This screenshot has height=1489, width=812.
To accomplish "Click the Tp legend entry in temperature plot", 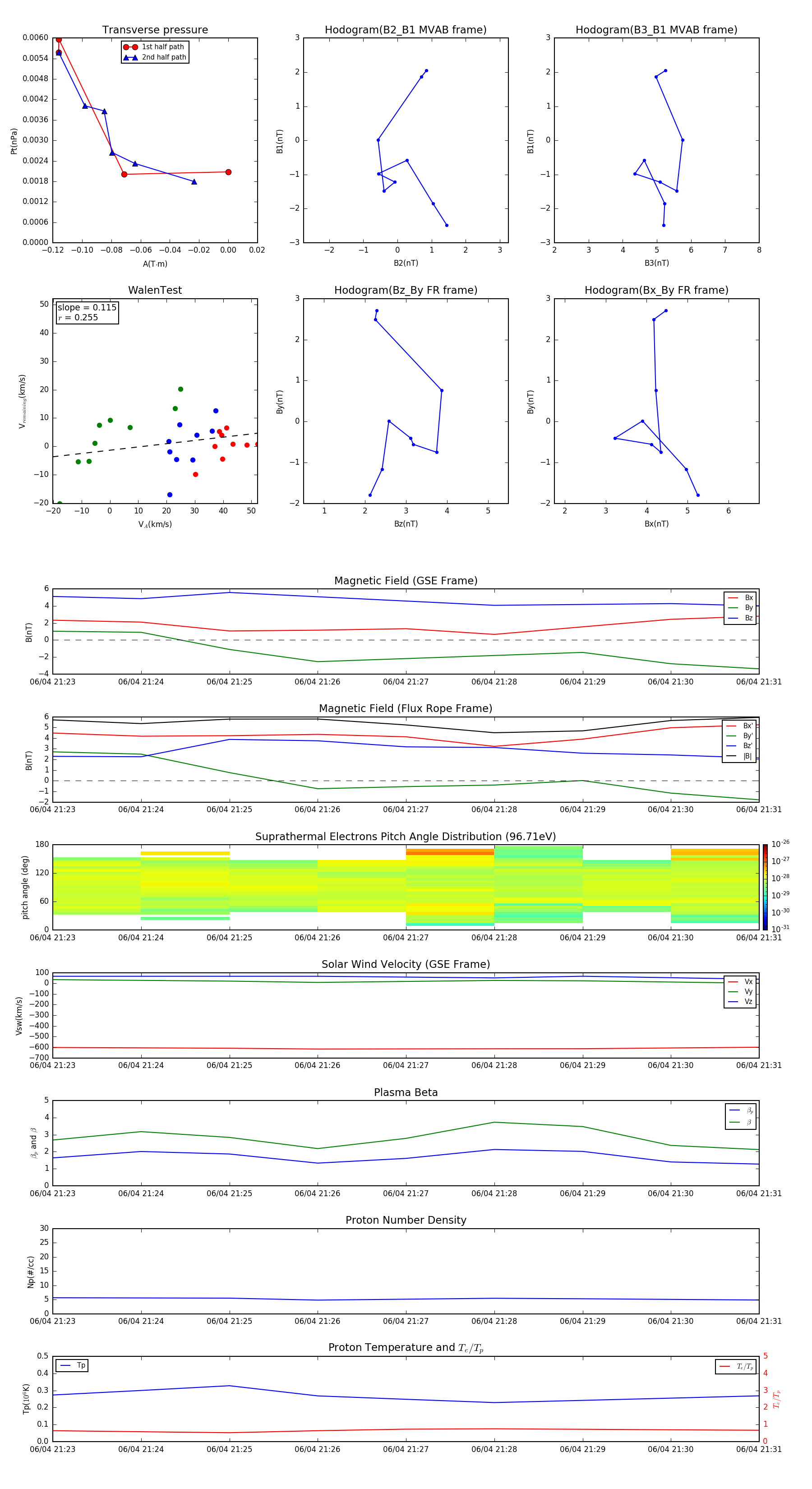I will [x=72, y=1366].
